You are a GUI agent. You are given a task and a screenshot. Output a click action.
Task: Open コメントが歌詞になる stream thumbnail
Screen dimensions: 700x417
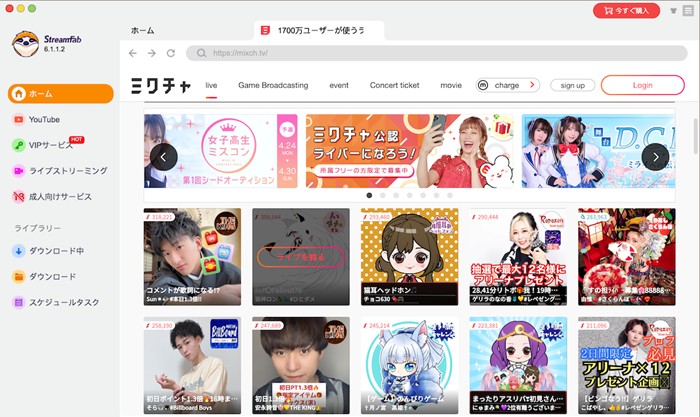click(x=192, y=257)
